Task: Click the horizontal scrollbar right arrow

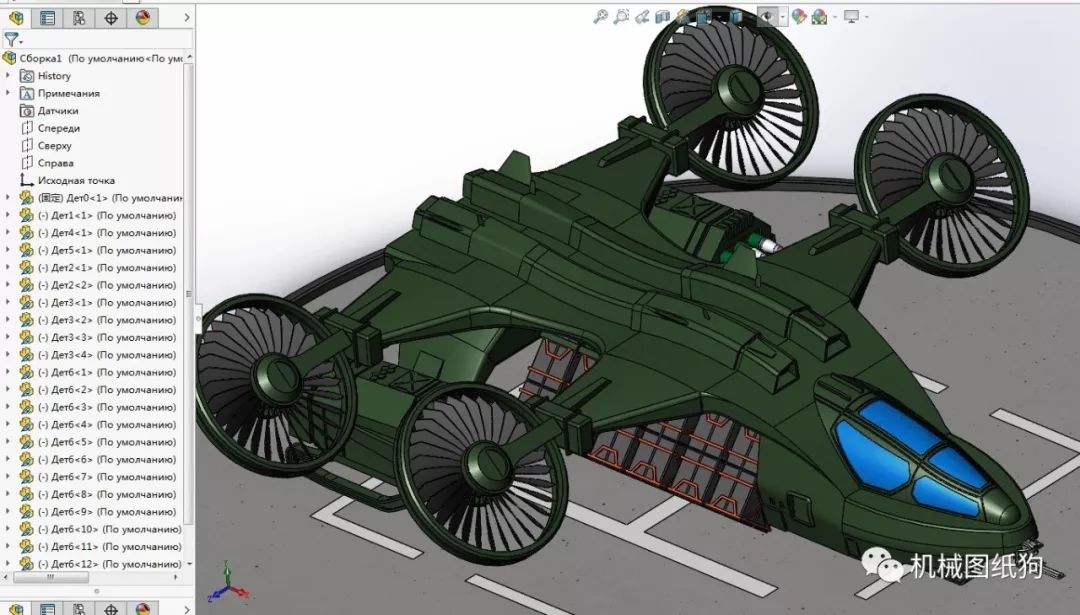Action: [176, 578]
